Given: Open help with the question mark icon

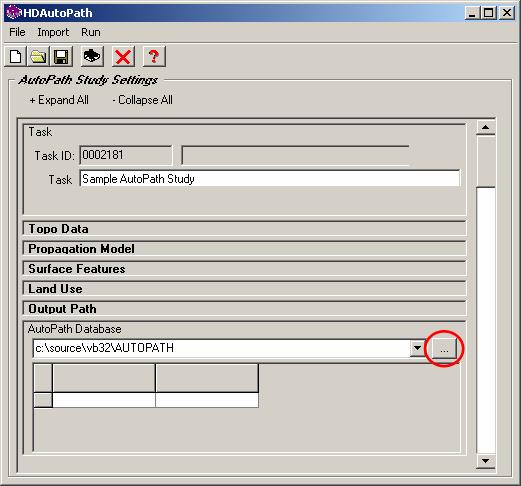Looking at the screenshot, I should 154,56.
